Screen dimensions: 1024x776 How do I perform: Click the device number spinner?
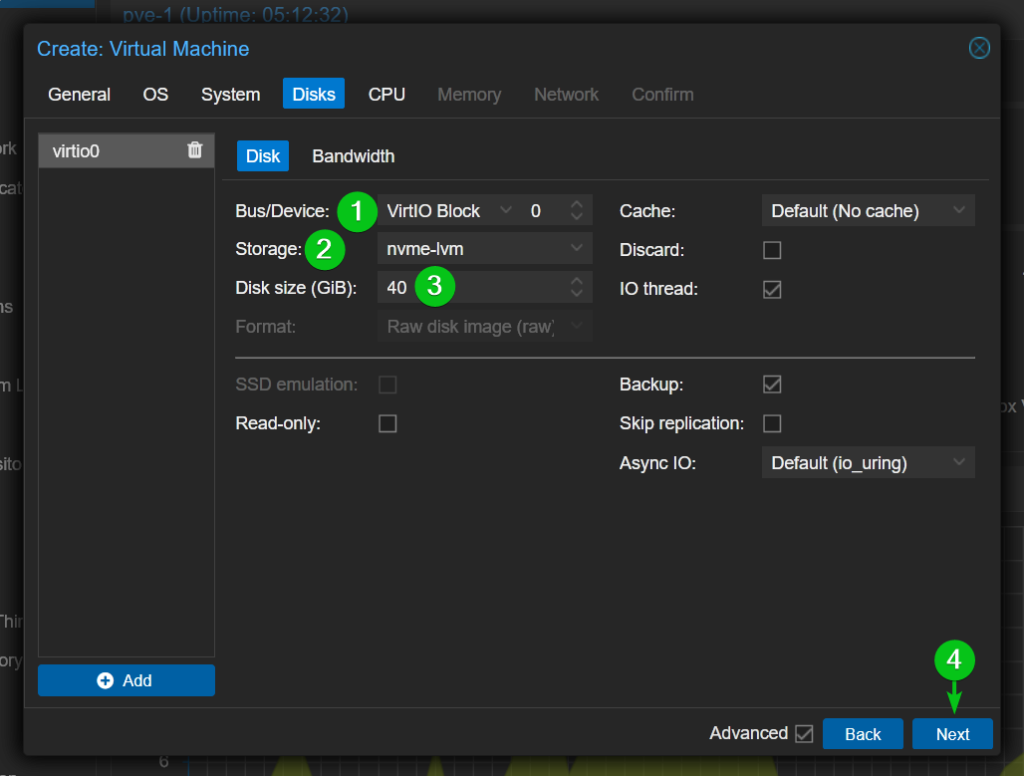[576, 210]
